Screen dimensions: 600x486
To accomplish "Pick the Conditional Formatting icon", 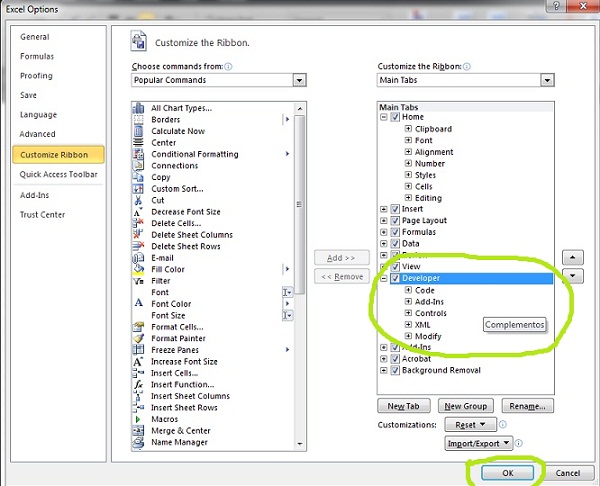I will tap(138, 154).
